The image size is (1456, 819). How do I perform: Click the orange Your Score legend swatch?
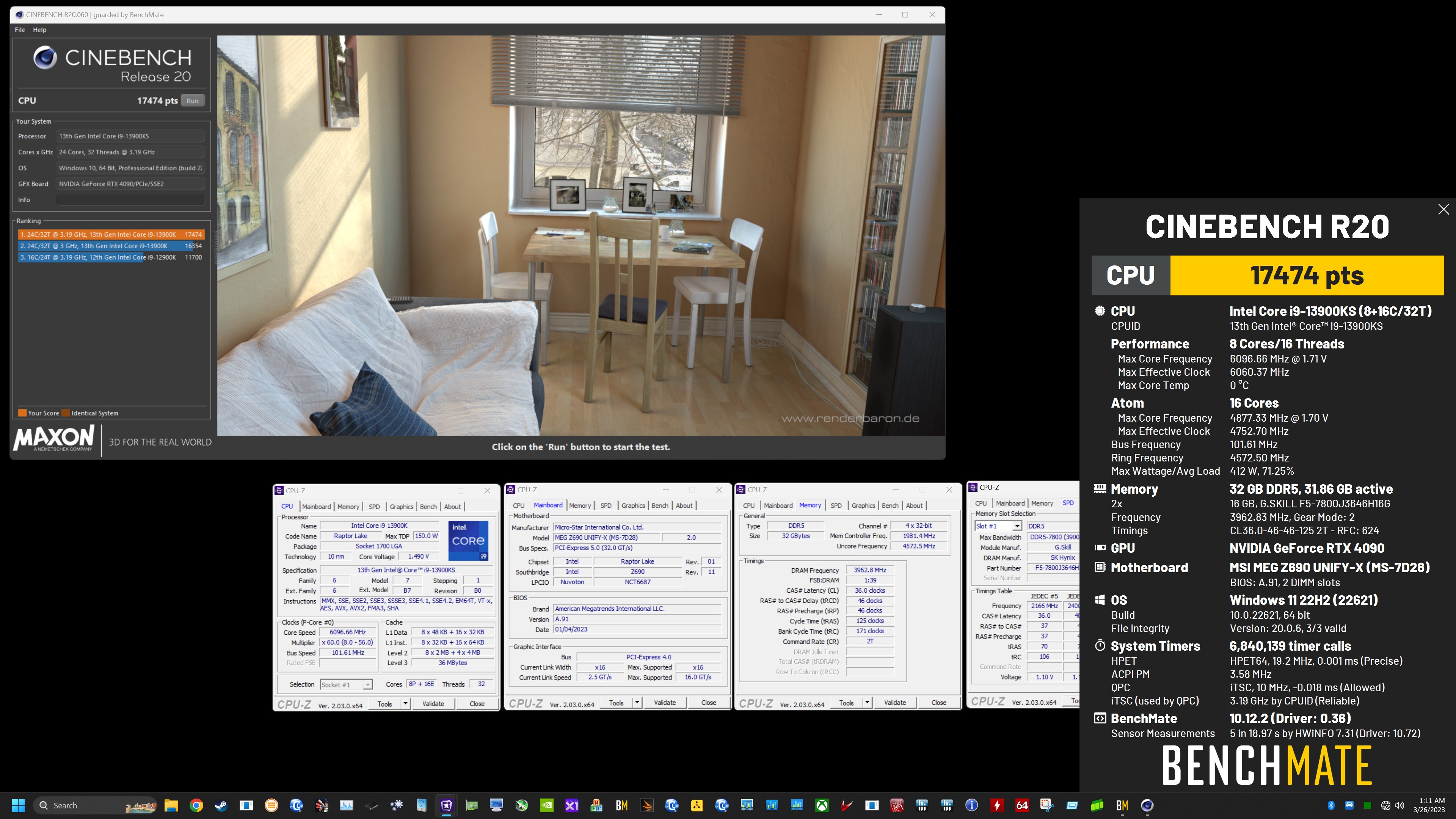click(22, 413)
